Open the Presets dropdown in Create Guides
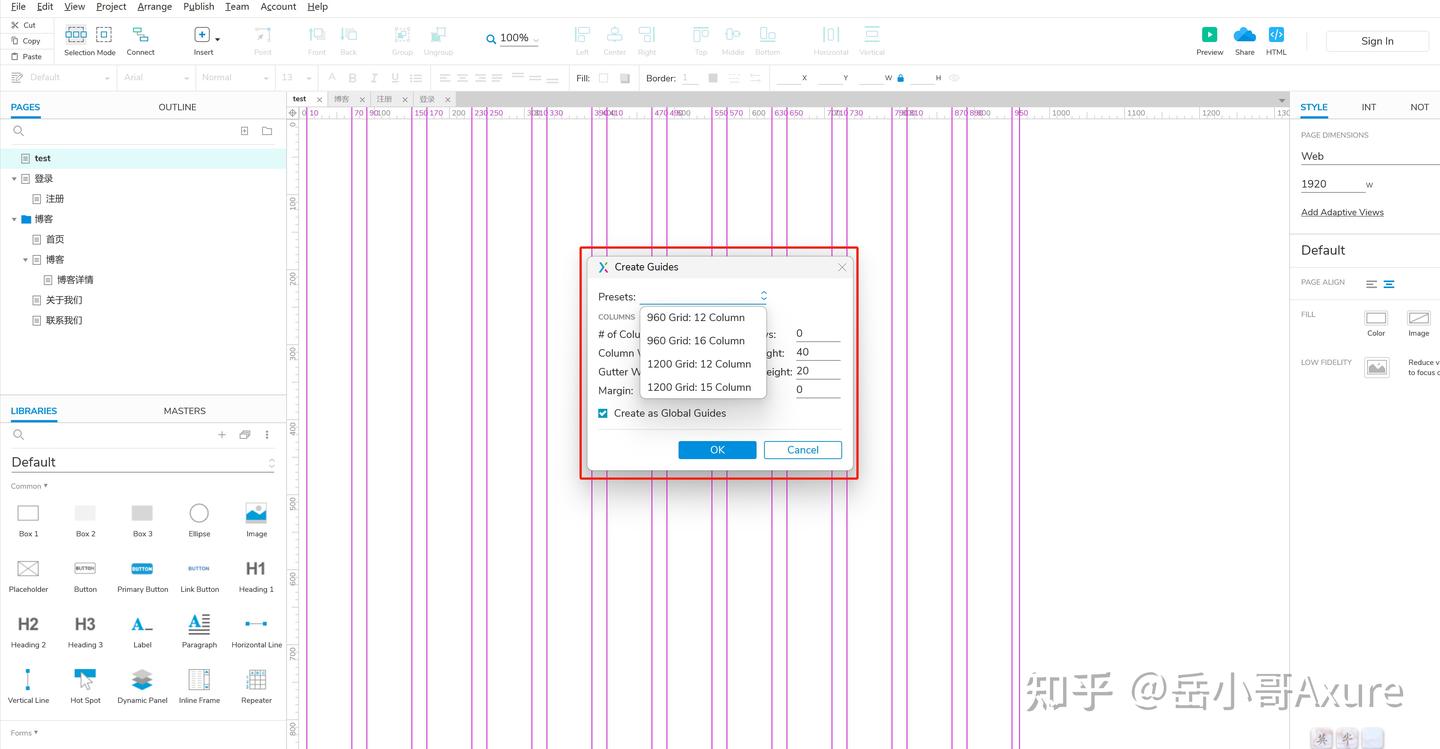The width and height of the screenshot is (1440, 749). 704,296
